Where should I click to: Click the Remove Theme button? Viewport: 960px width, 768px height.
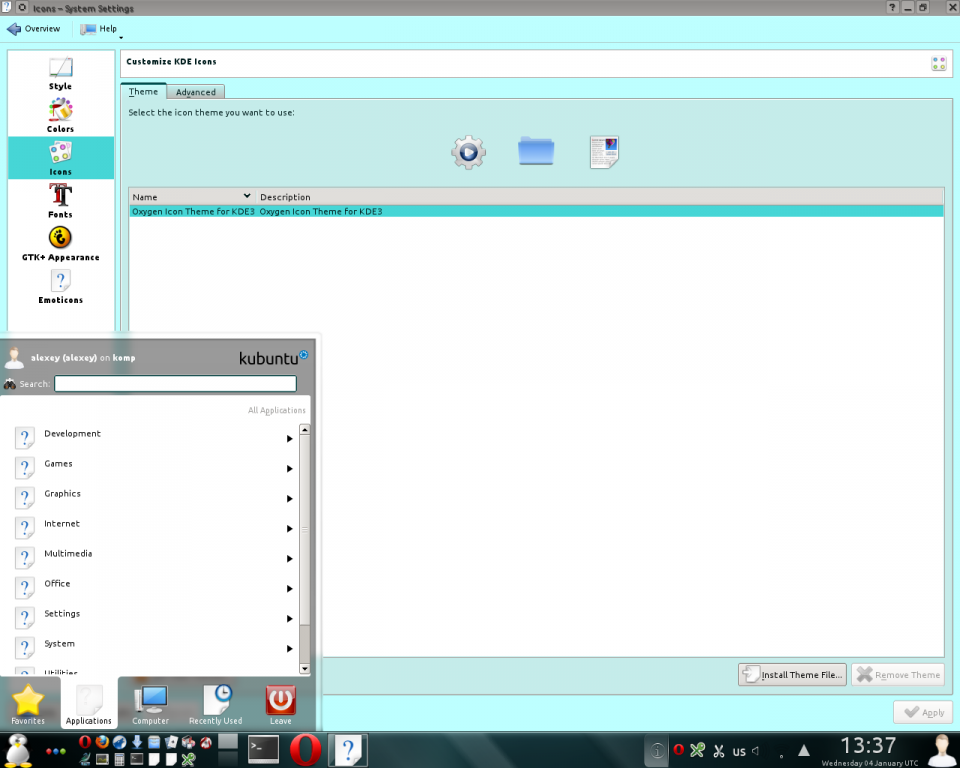point(898,674)
